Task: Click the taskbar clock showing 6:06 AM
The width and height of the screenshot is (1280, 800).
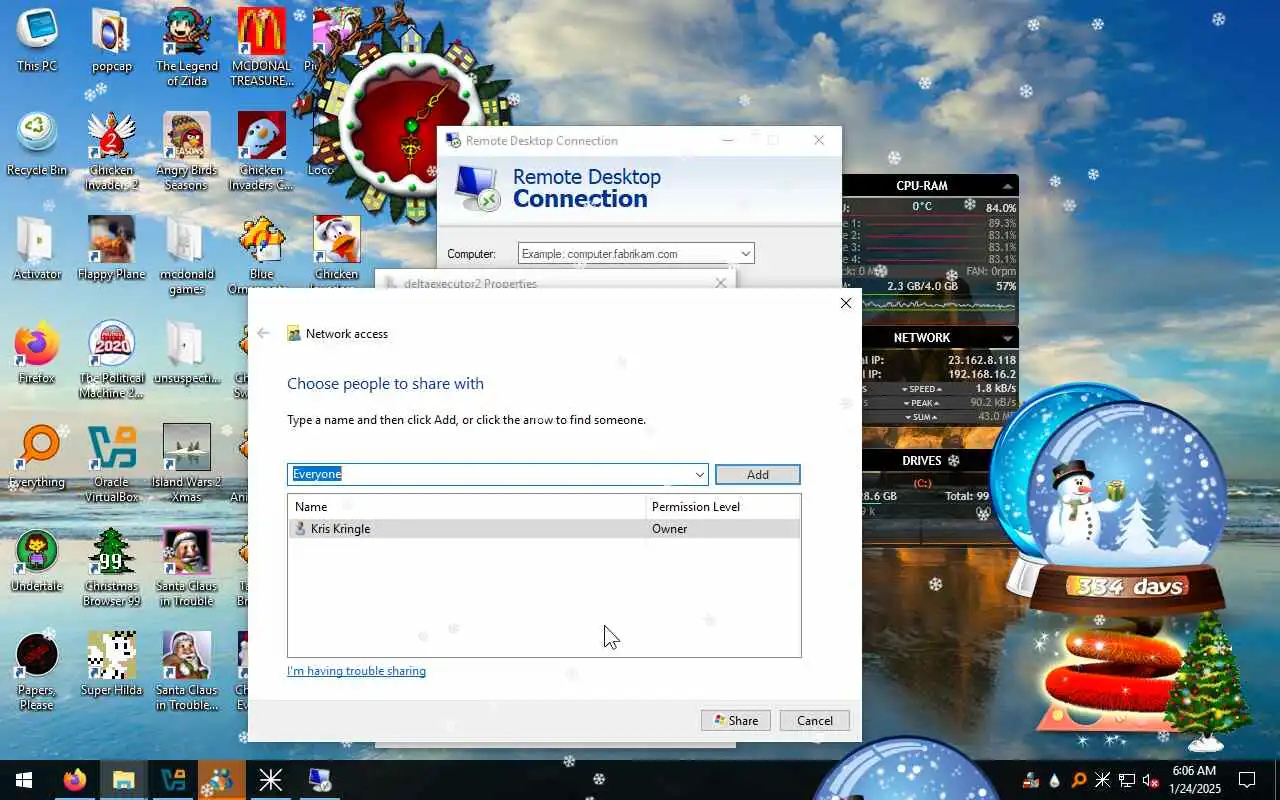Action: (x=1194, y=780)
